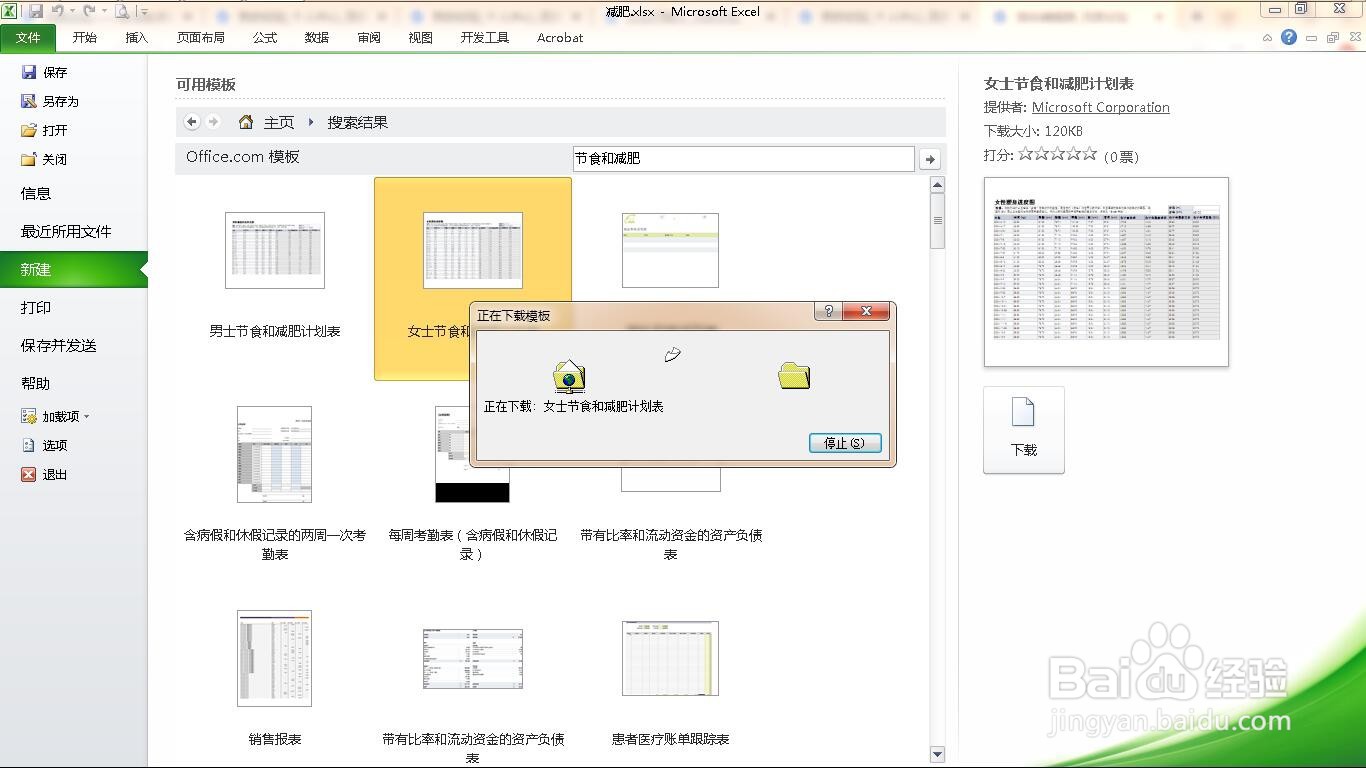The height and width of the screenshot is (768, 1366).
Task: Open the Microsoft Corporation provider link
Action: (x=1100, y=107)
